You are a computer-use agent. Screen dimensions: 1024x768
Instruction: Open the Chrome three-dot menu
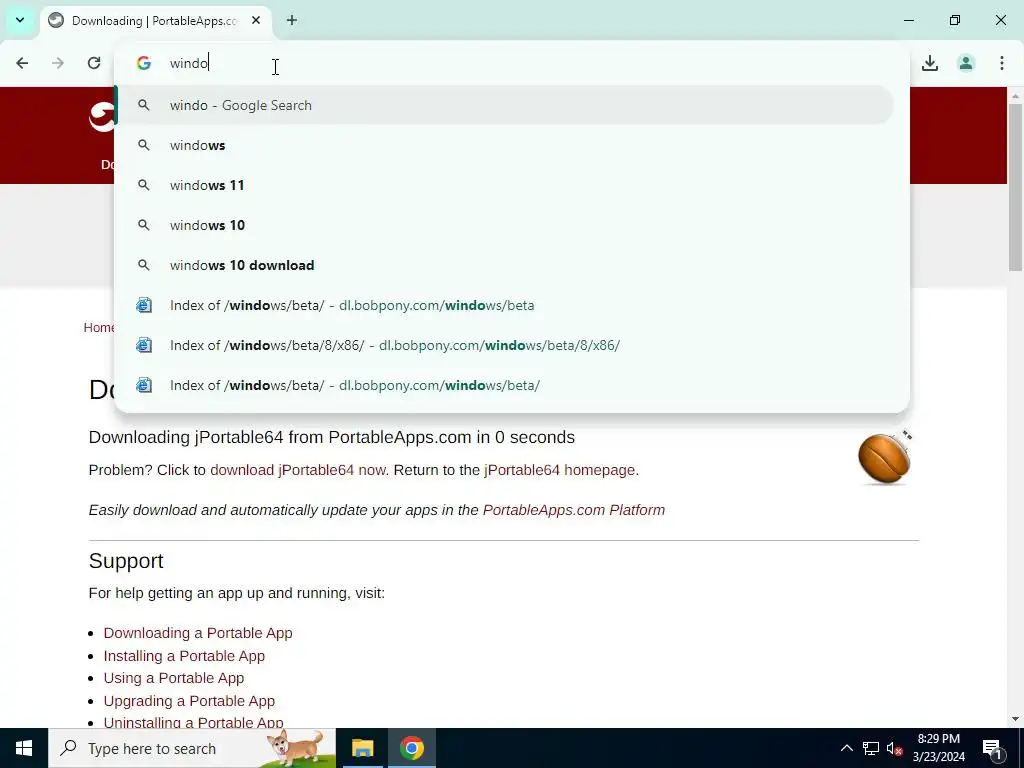(1001, 63)
